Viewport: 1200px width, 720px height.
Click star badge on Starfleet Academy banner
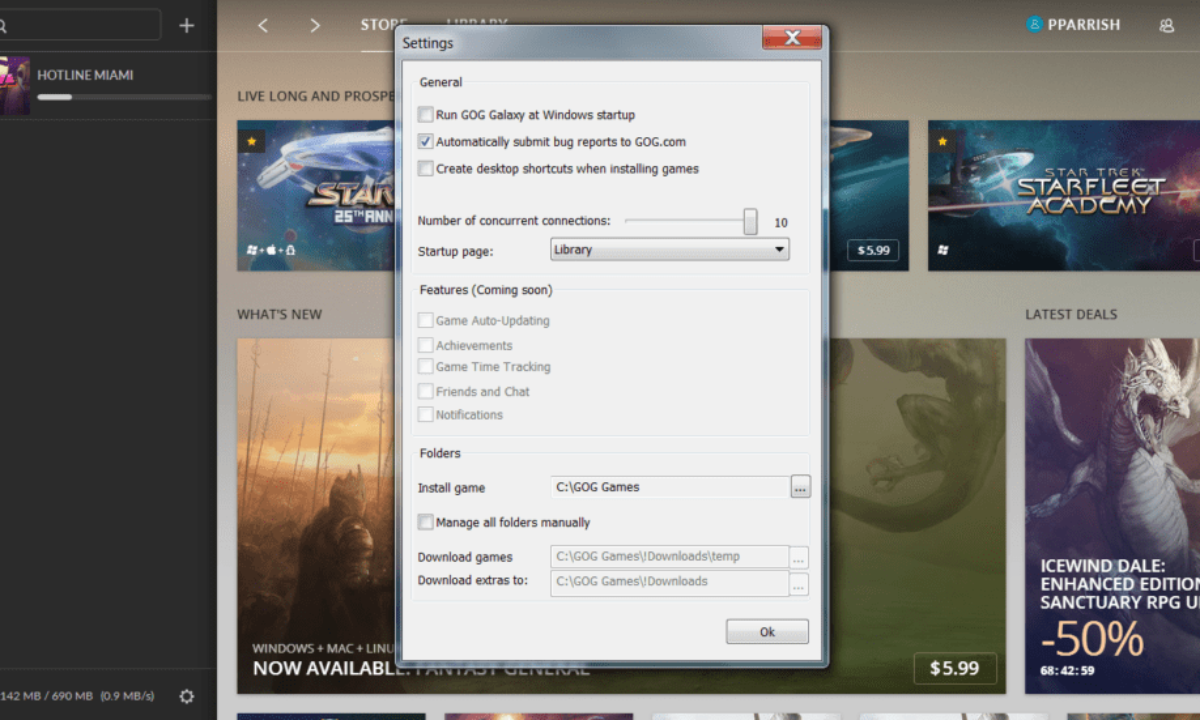[x=941, y=142]
